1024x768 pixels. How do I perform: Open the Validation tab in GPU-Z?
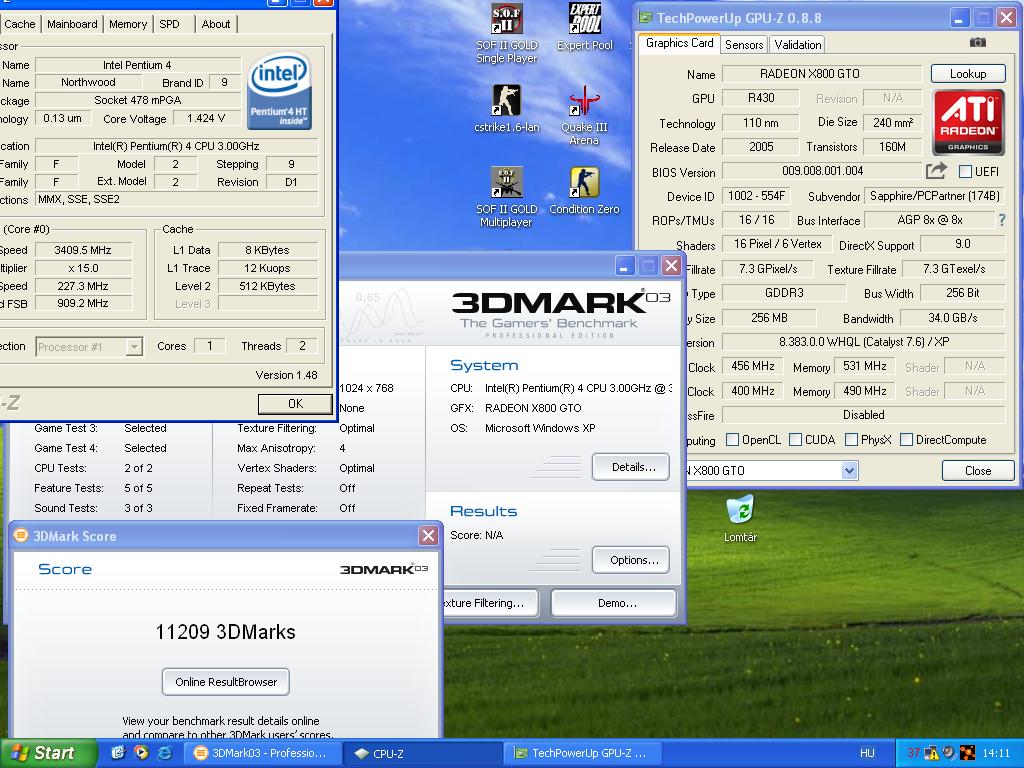tap(797, 44)
